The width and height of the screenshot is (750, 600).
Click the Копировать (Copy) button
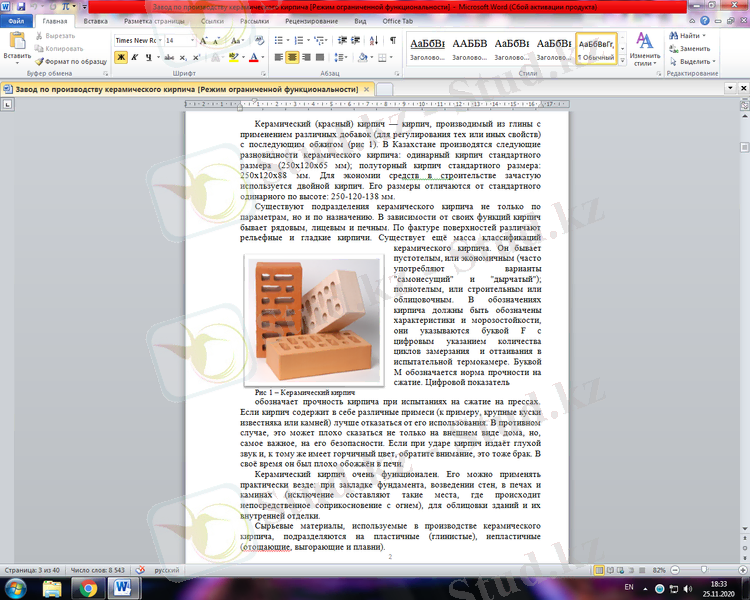tap(59, 48)
